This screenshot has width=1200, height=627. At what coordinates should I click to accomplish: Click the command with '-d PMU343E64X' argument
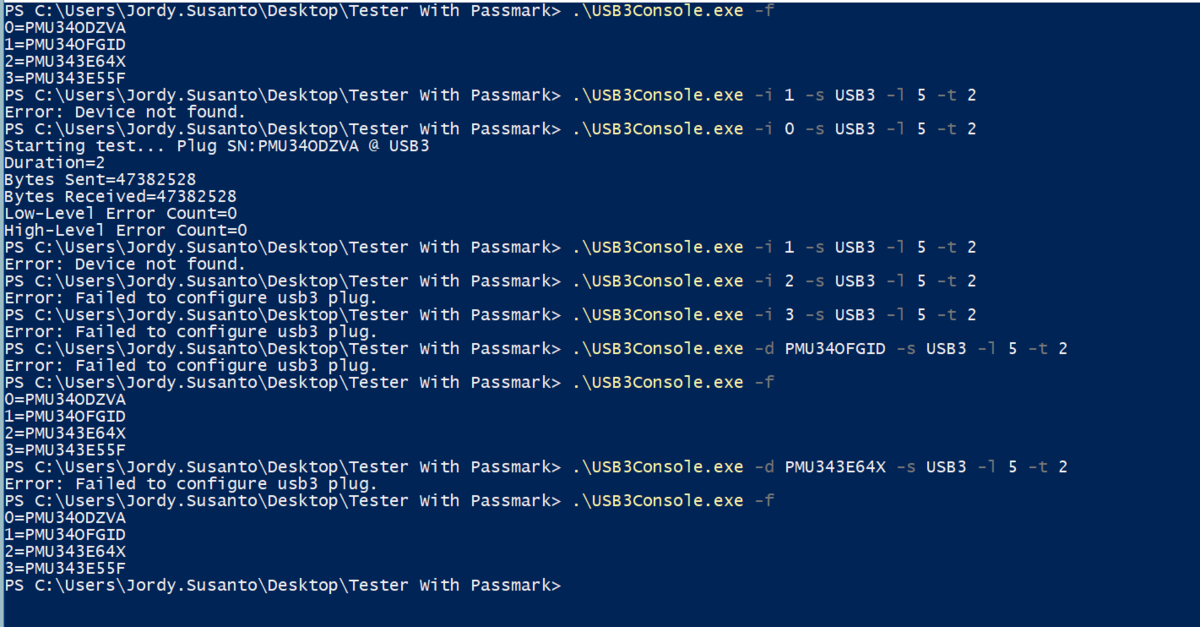pos(536,467)
